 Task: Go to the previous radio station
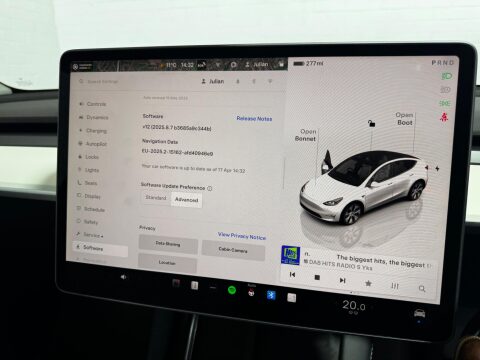292,275
